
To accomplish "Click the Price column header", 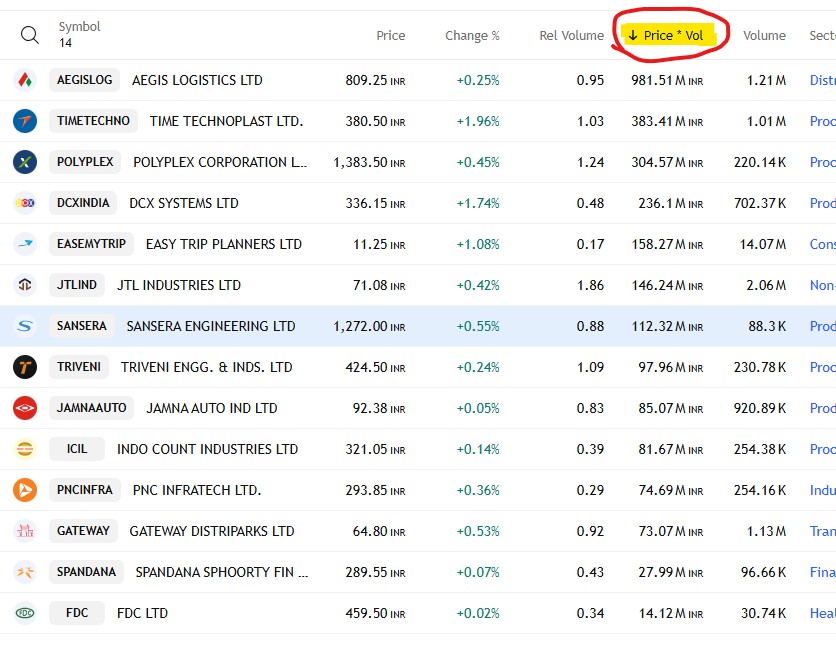I will coord(391,36).
